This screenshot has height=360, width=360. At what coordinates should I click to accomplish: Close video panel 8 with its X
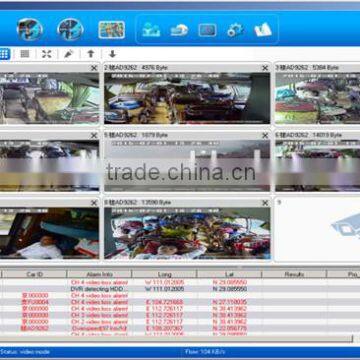265,203
